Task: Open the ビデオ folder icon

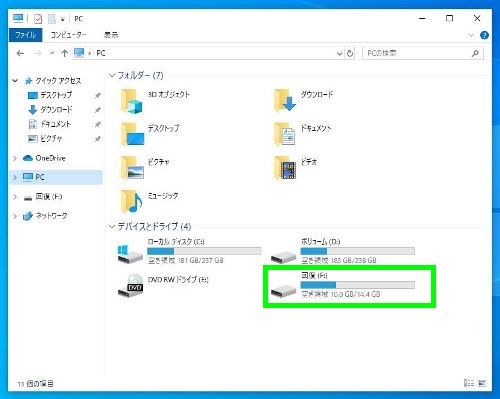Action: [x=285, y=168]
